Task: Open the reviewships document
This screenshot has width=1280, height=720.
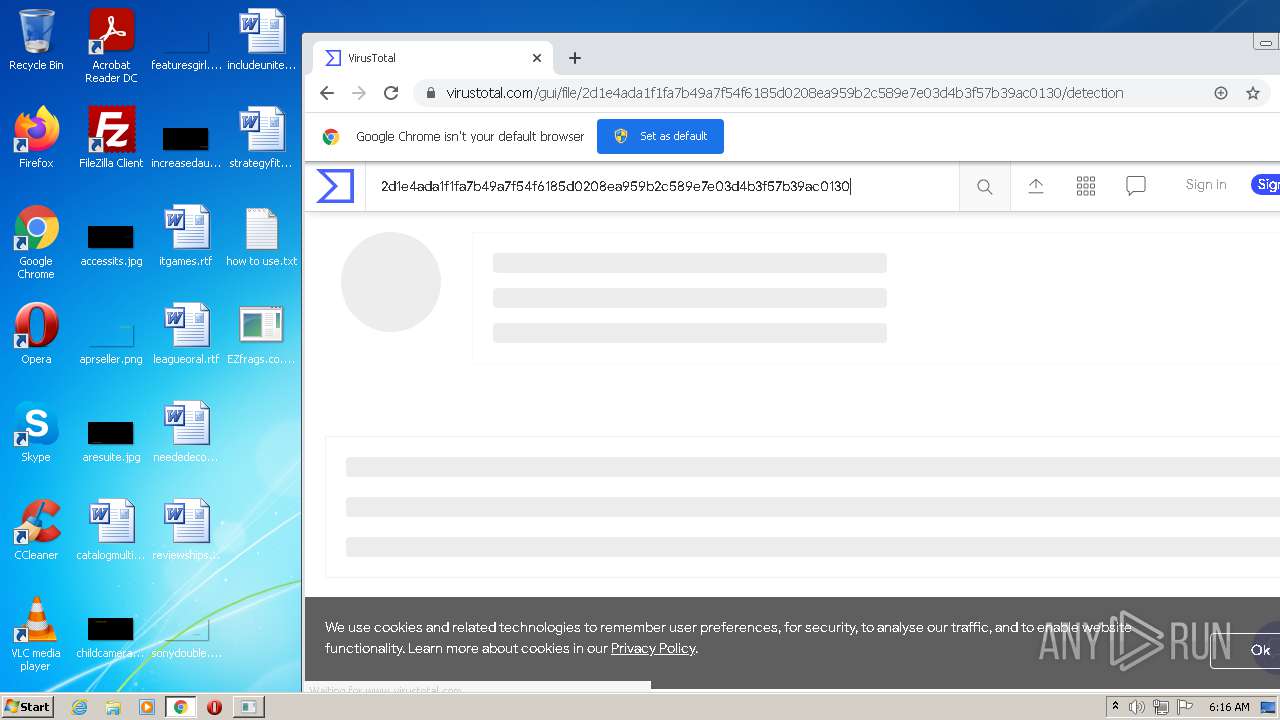Action: 186,530
